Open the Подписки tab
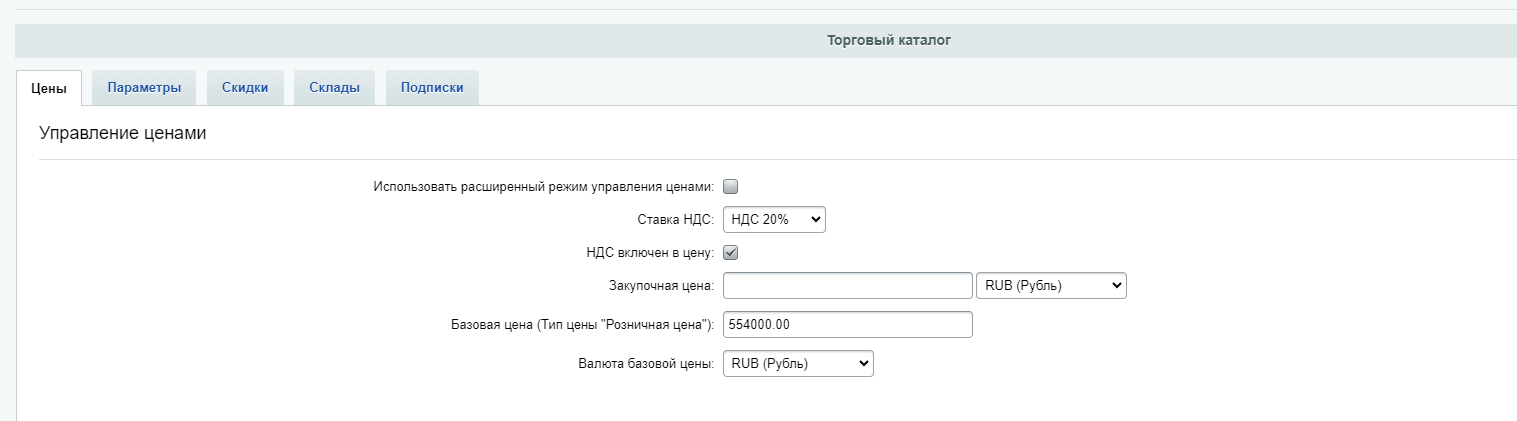1517x421 pixels. click(x=431, y=88)
